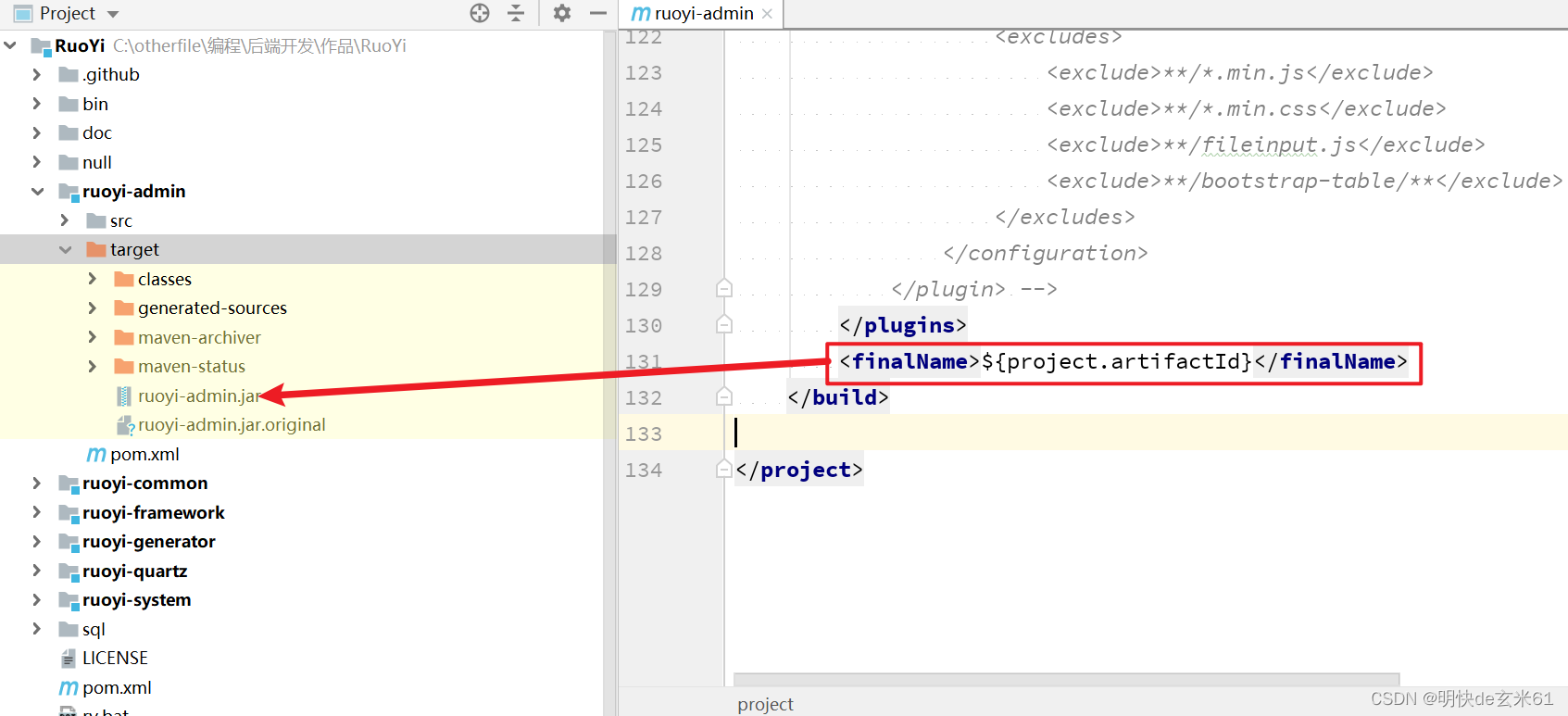Image resolution: width=1568 pixels, height=716 pixels.
Task: Click the finalName tag text on line 131
Action: [x=1123, y=361]
